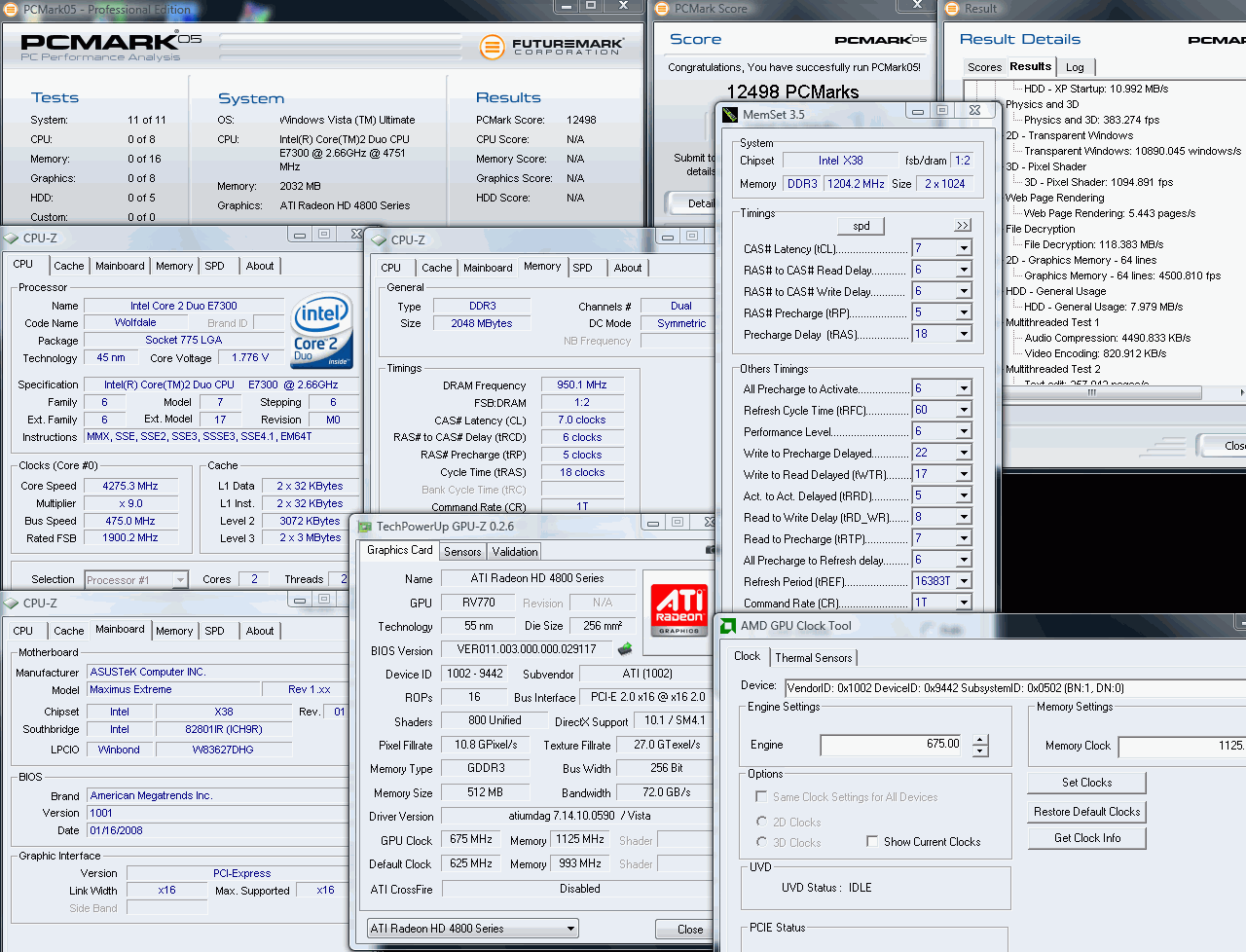Viewport: 1246px width, 952px height.
Task: Click Mainboard model 'Maximus Extreme'
Action: coord(173,689)
